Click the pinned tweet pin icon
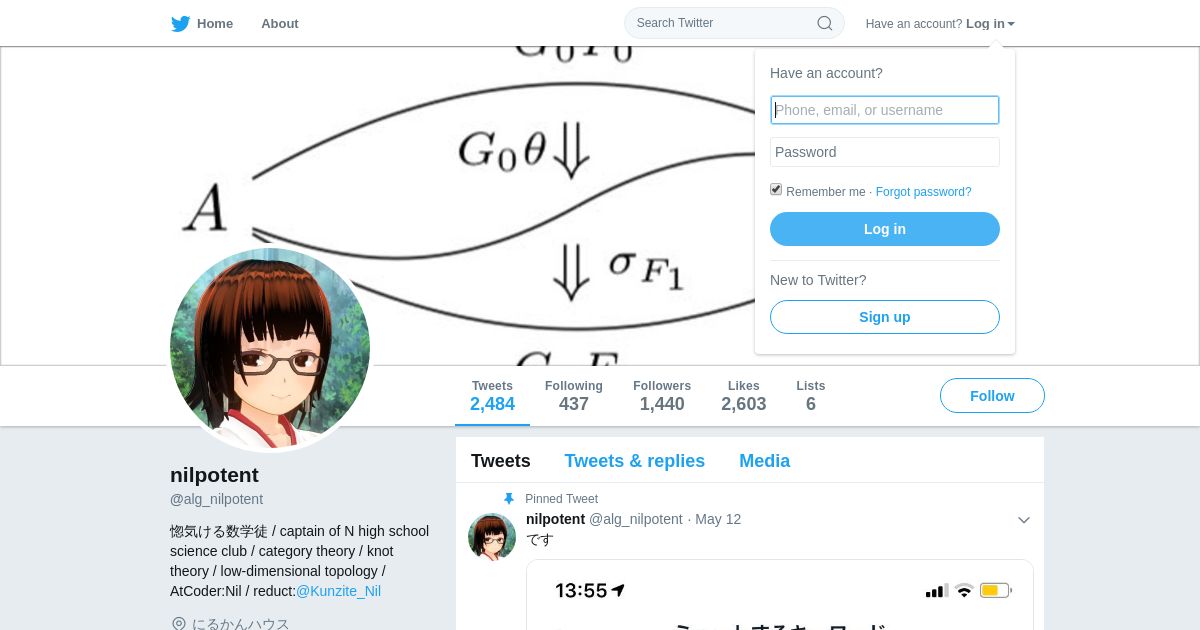This screenshot has width=1200, height=630. coord(509,499)
